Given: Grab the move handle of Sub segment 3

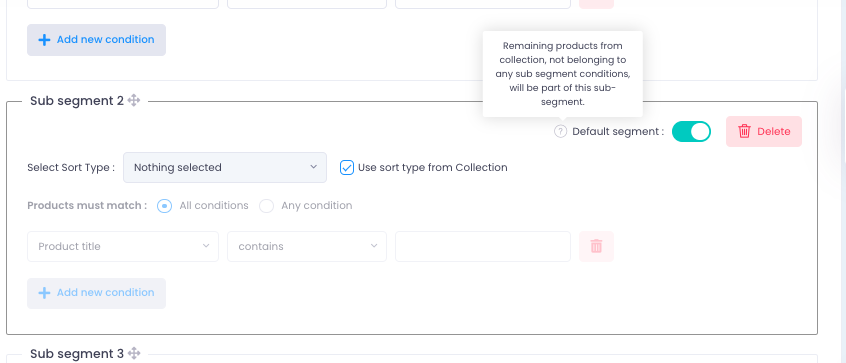Looking at the screenshot, I should 134,353.
